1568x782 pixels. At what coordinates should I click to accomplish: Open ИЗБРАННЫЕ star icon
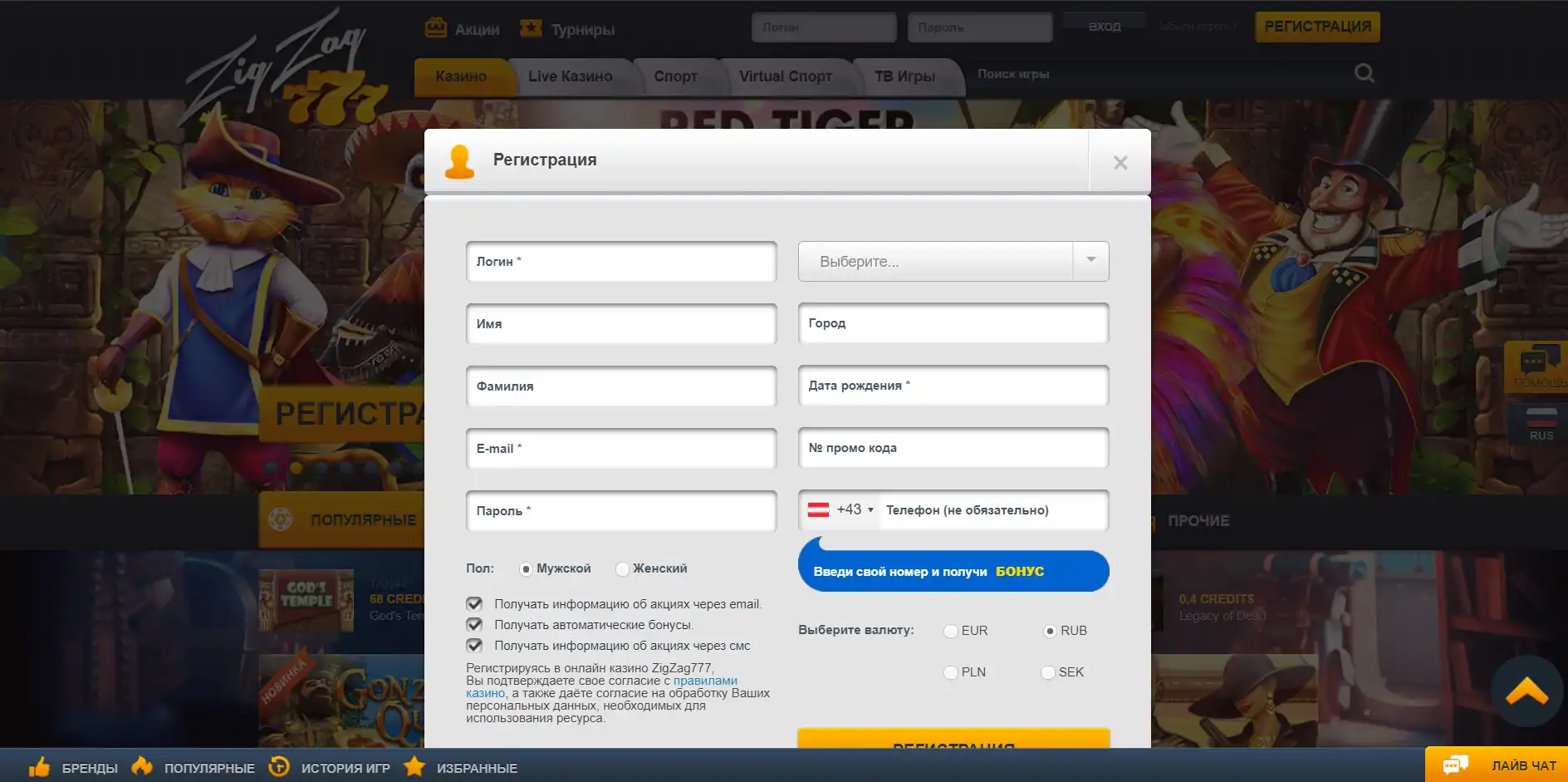pos(414,766)
